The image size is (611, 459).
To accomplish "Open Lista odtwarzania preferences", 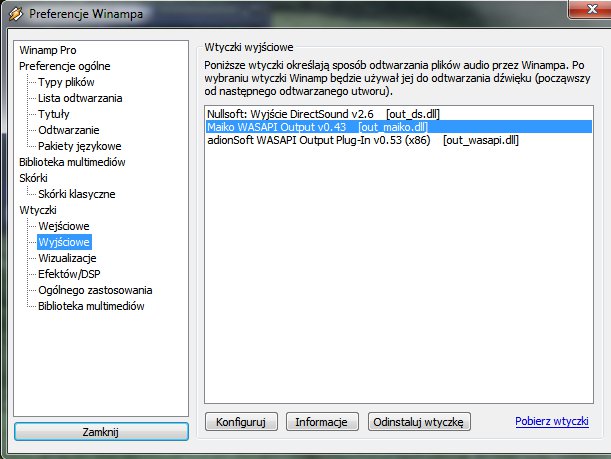I will (80, 98).
